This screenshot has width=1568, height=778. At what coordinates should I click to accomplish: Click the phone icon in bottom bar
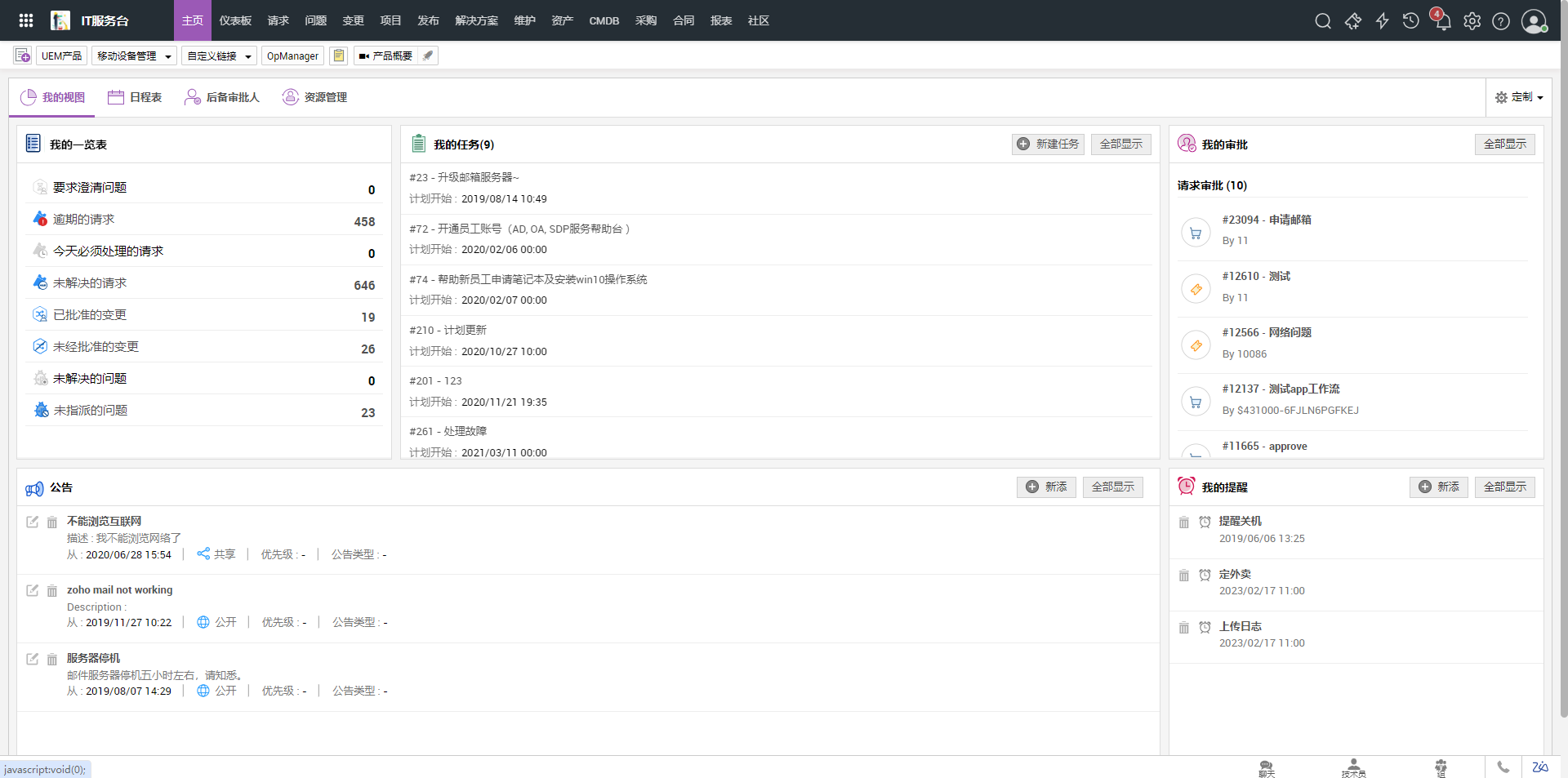pyautogui.click(x=1503, y=767)
